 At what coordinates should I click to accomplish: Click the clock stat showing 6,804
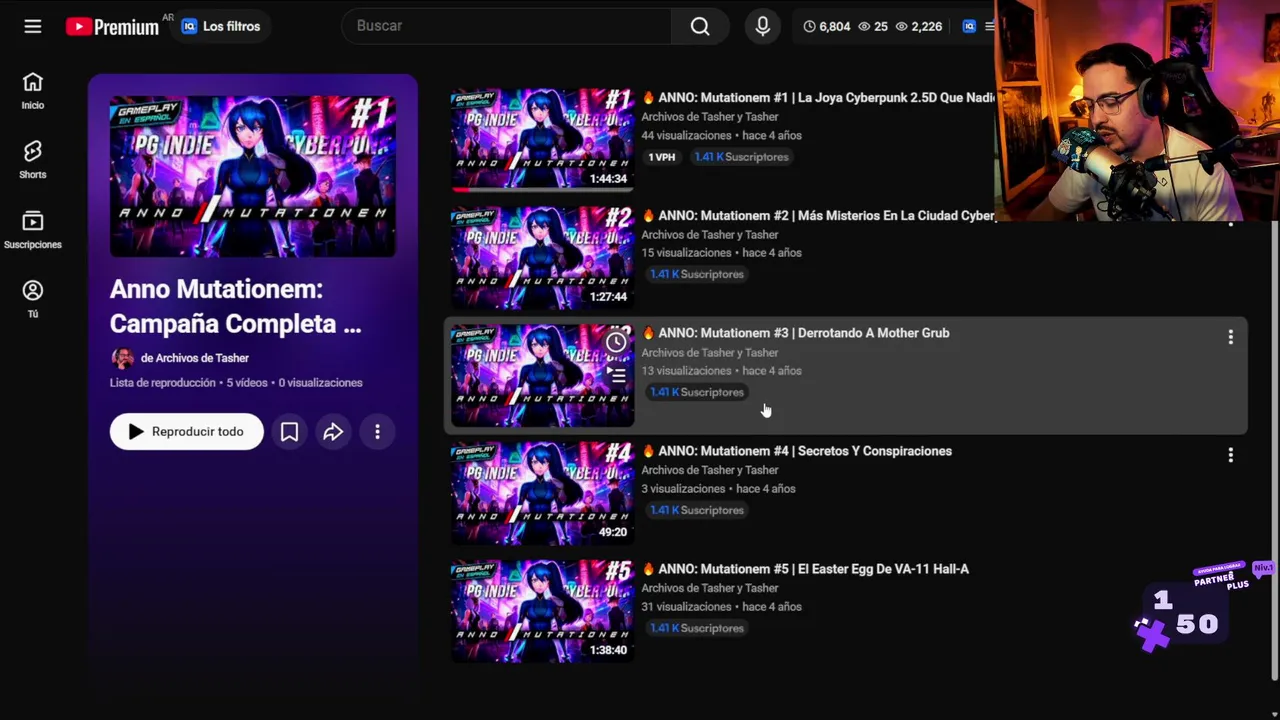pos(827,26)
